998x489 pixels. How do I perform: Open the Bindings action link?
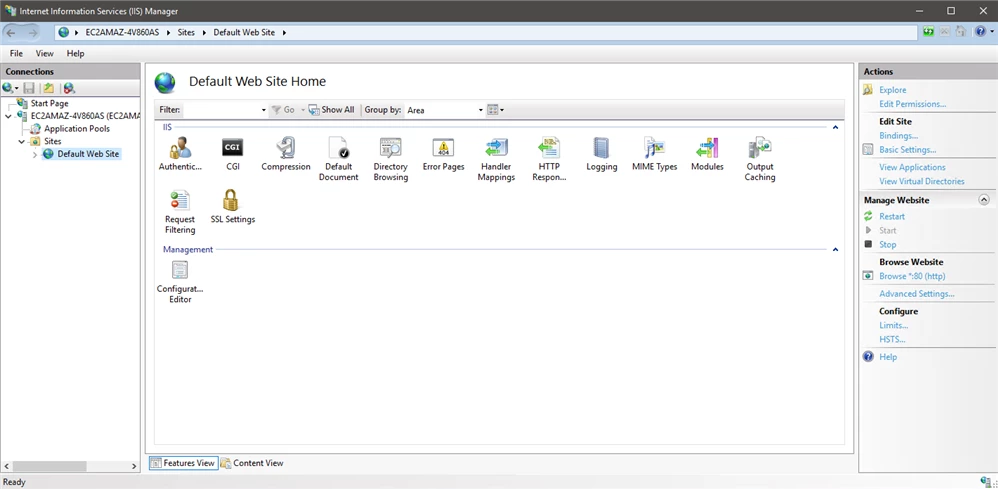[898, 136]
